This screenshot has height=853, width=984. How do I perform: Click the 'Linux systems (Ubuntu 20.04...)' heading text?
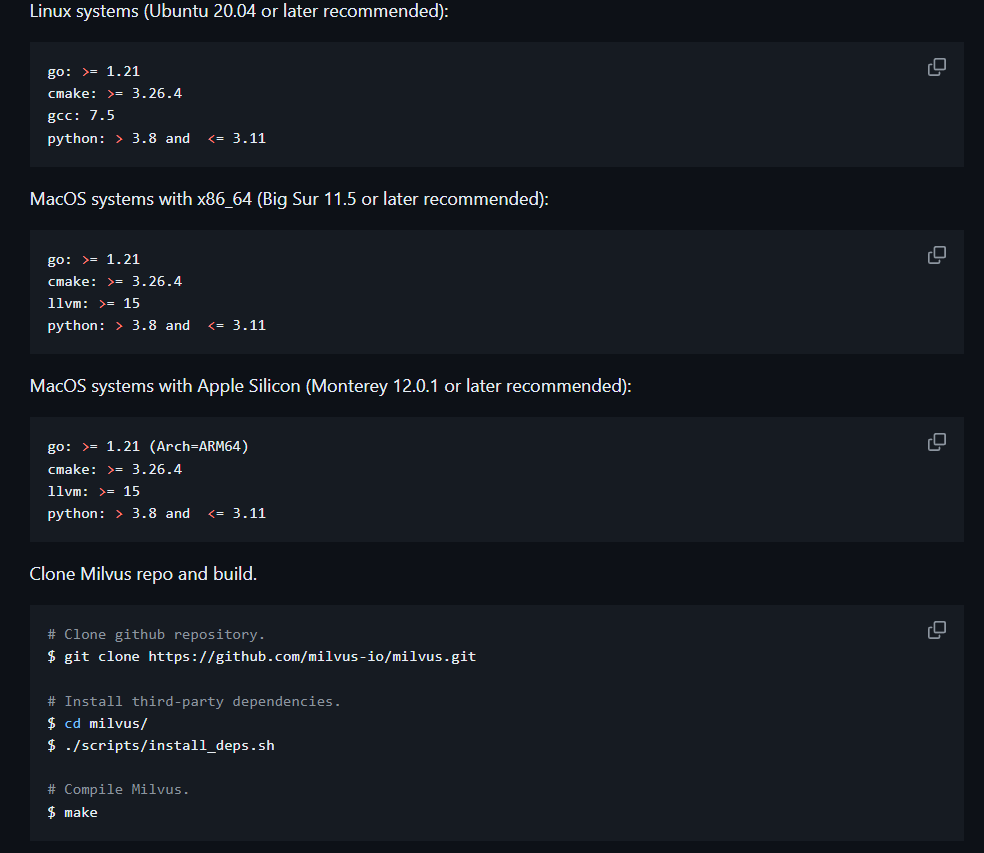coord(239,11)
